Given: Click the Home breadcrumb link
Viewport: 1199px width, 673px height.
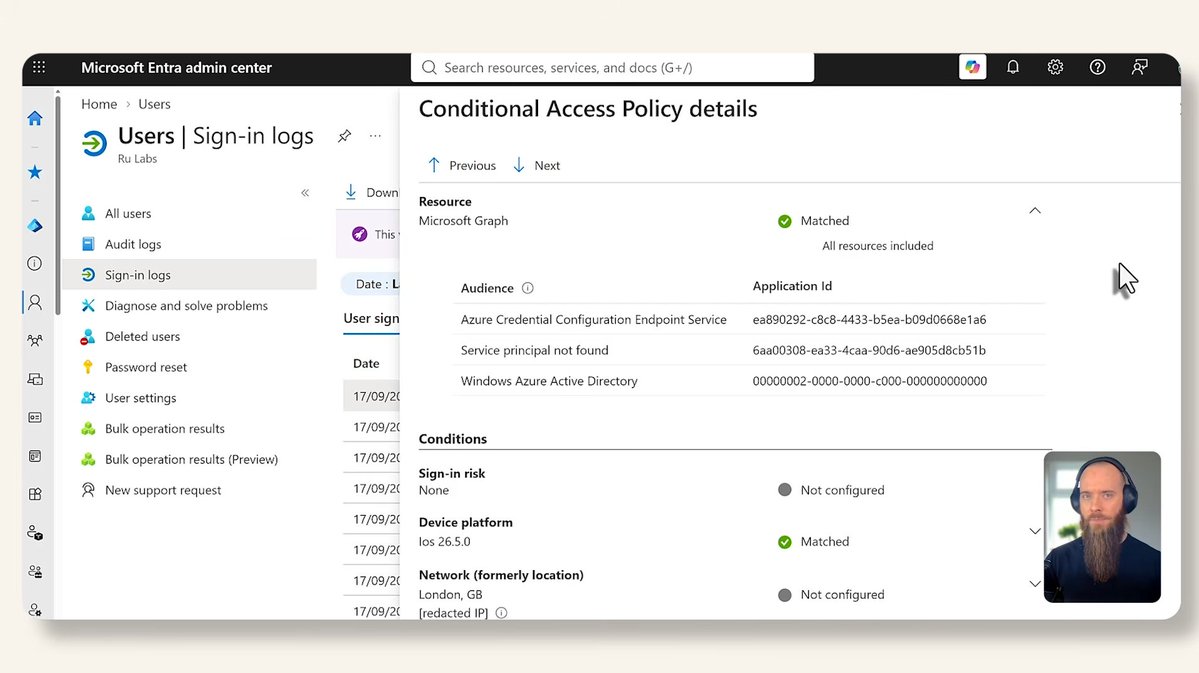Looking at the screenshot, I should (99, 104).
